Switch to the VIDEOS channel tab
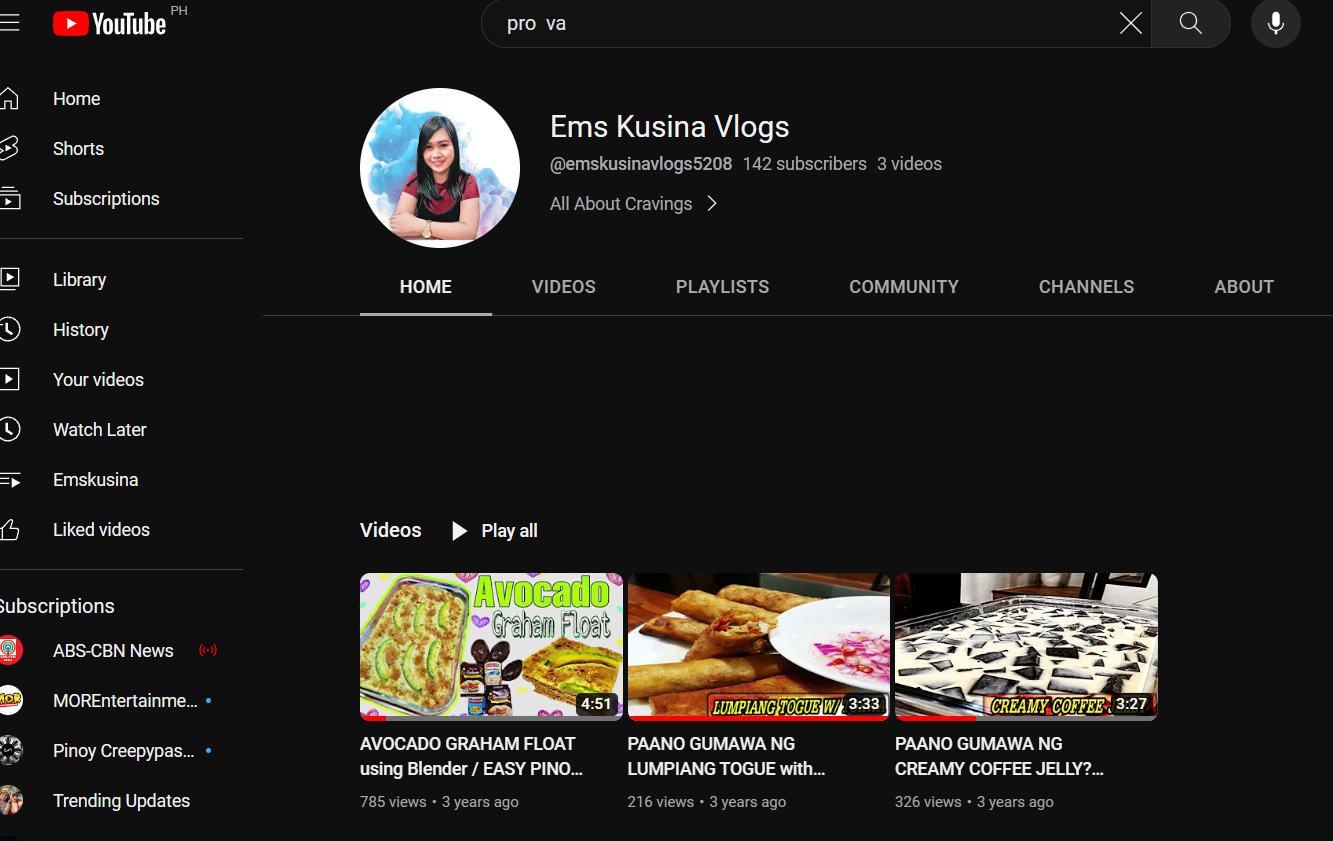 (564, 287)
